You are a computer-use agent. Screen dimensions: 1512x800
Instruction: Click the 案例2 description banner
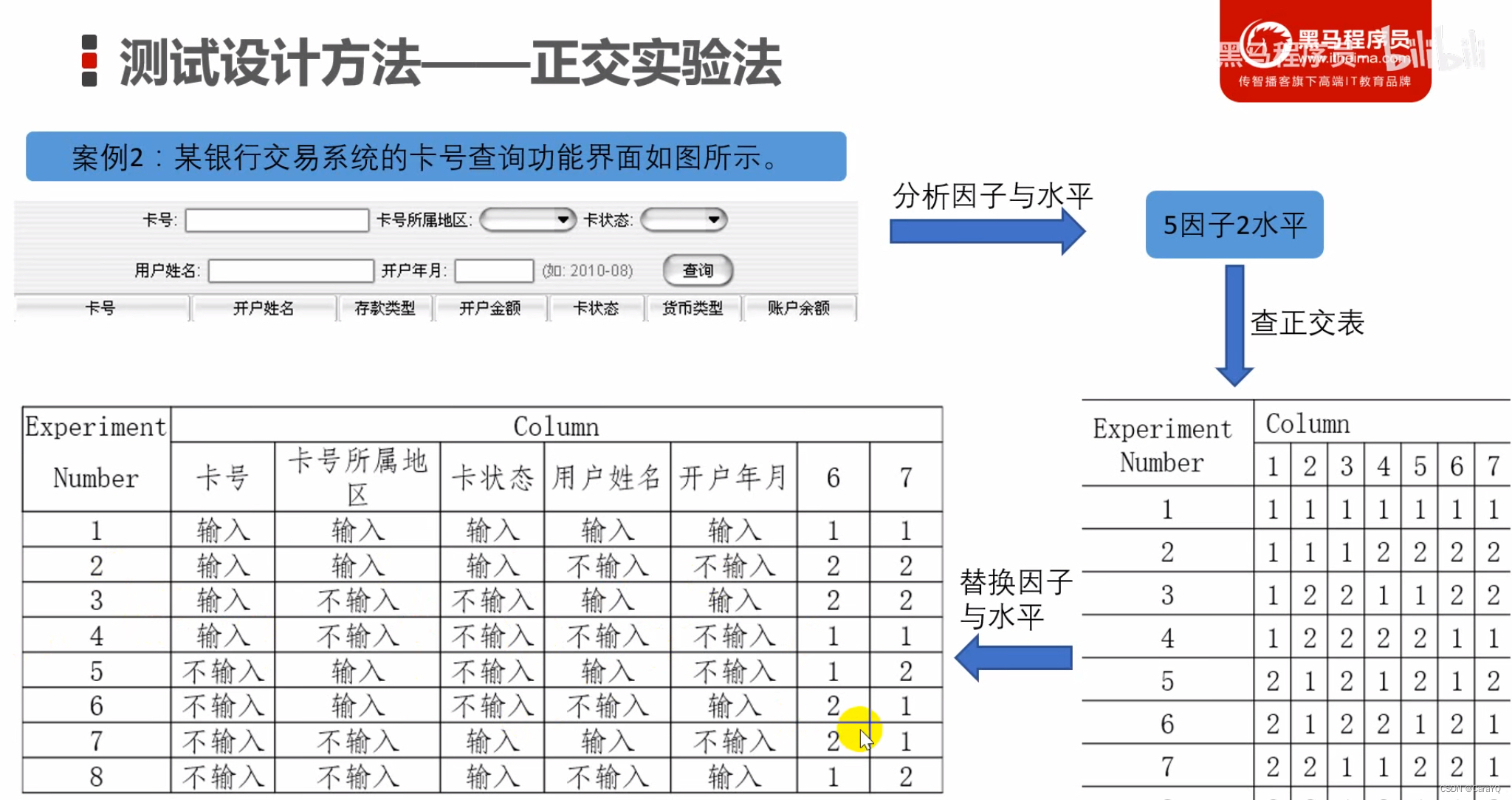point(436,157)
